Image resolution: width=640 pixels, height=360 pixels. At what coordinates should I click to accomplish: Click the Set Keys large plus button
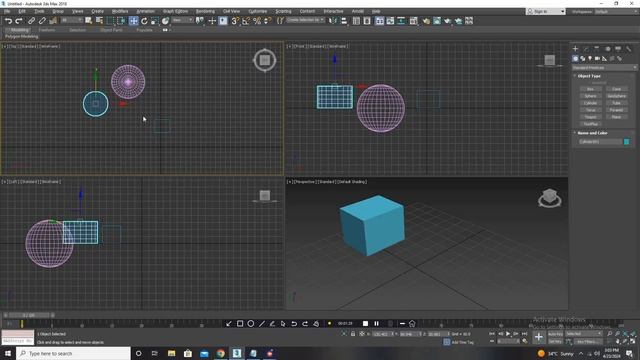(x=538, y=337)
